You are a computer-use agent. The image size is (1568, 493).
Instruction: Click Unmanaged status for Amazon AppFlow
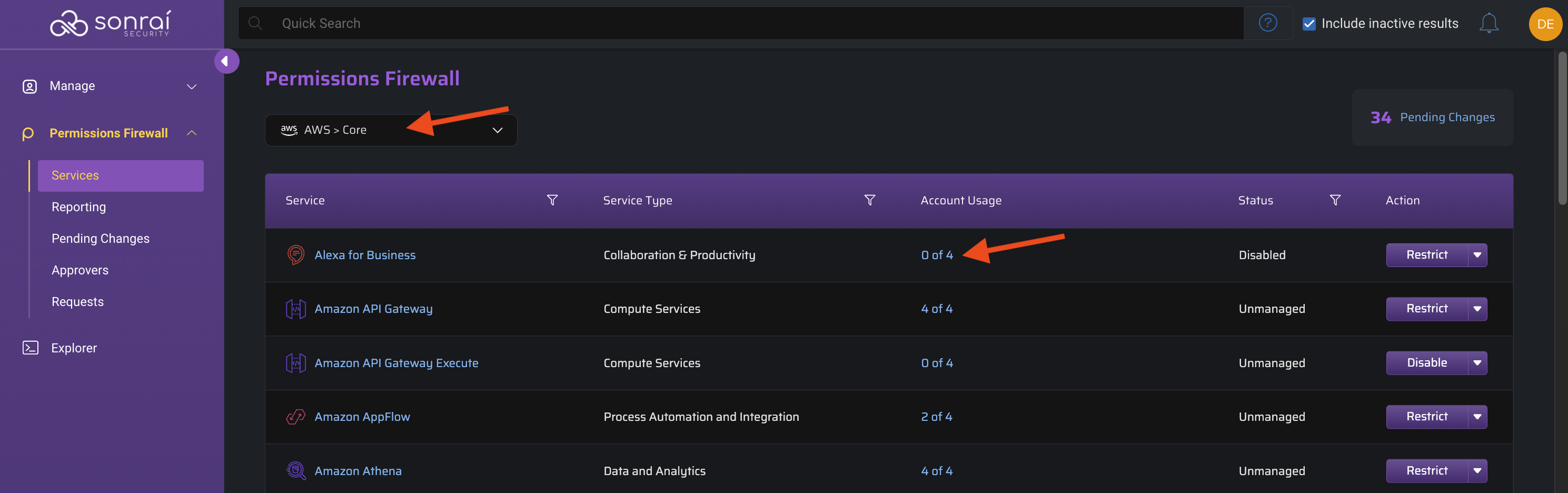[x=1272, y=417]
